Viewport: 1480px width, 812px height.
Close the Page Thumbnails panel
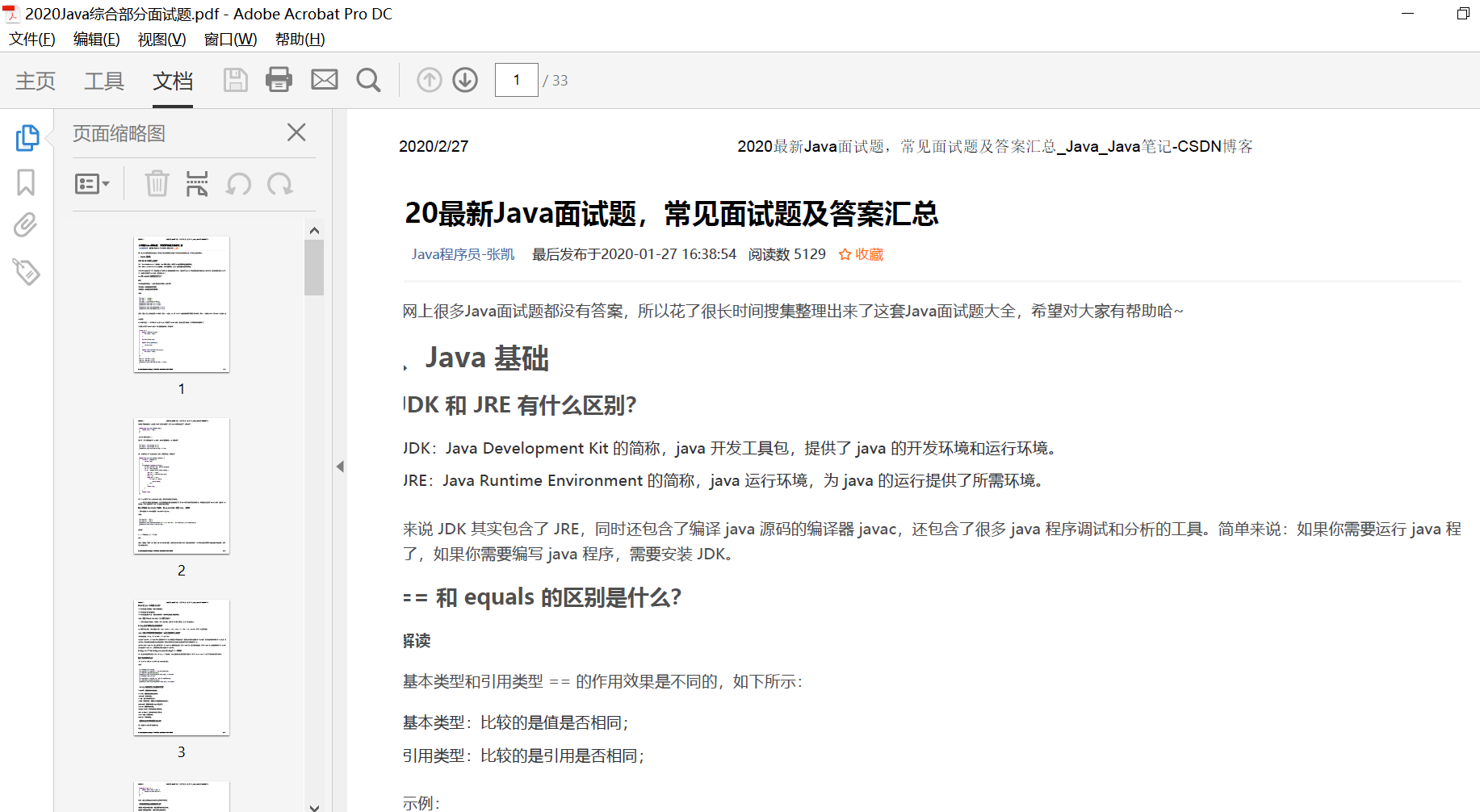pyautogui.click(x=296, y=132)
